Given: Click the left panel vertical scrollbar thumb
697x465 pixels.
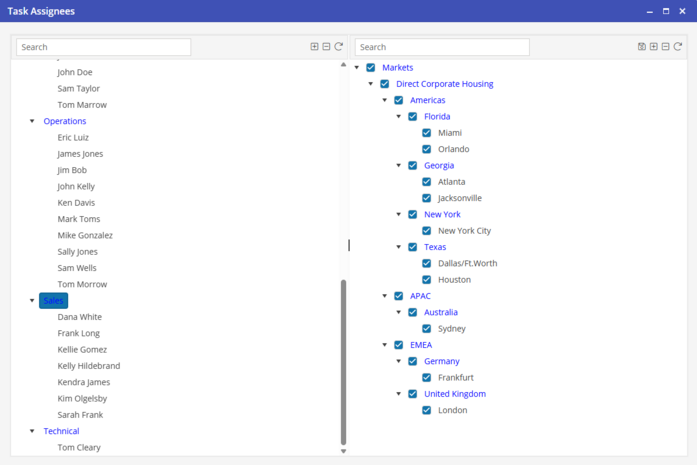Looking at the screenshot, I should pos(343,360).
